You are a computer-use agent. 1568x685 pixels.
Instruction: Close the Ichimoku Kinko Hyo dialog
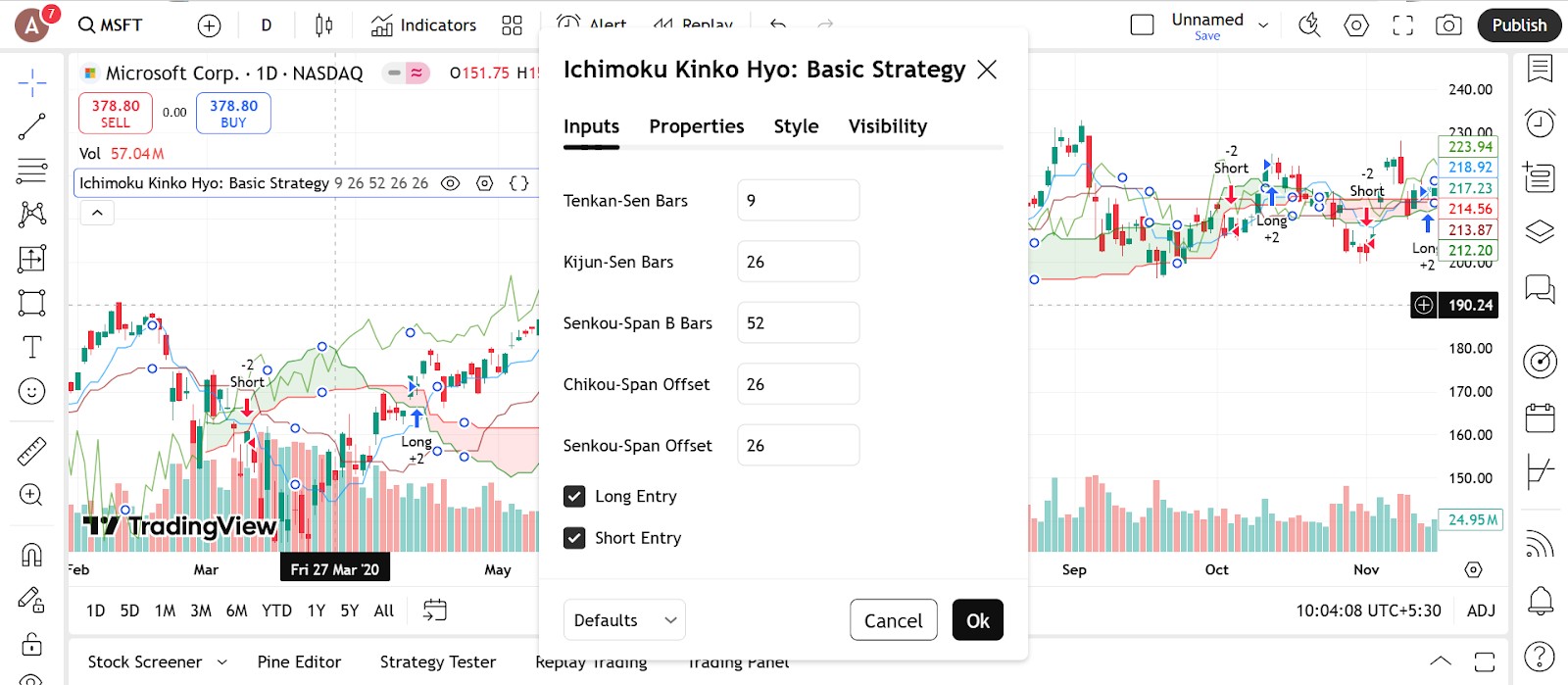[x=987, y=70]
